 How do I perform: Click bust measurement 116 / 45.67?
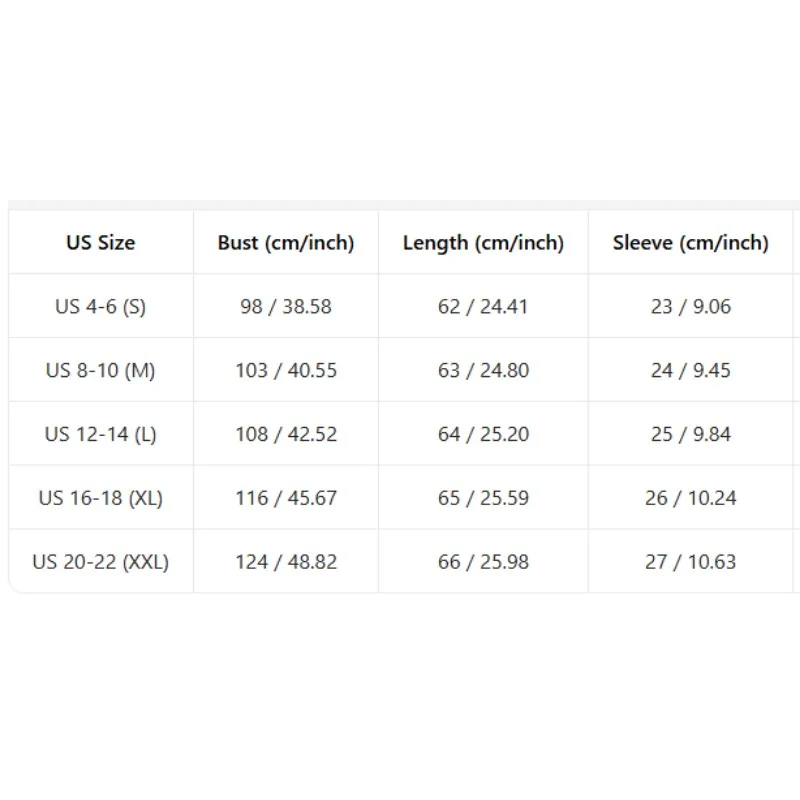pyautogui.click(x=286, y=497)
